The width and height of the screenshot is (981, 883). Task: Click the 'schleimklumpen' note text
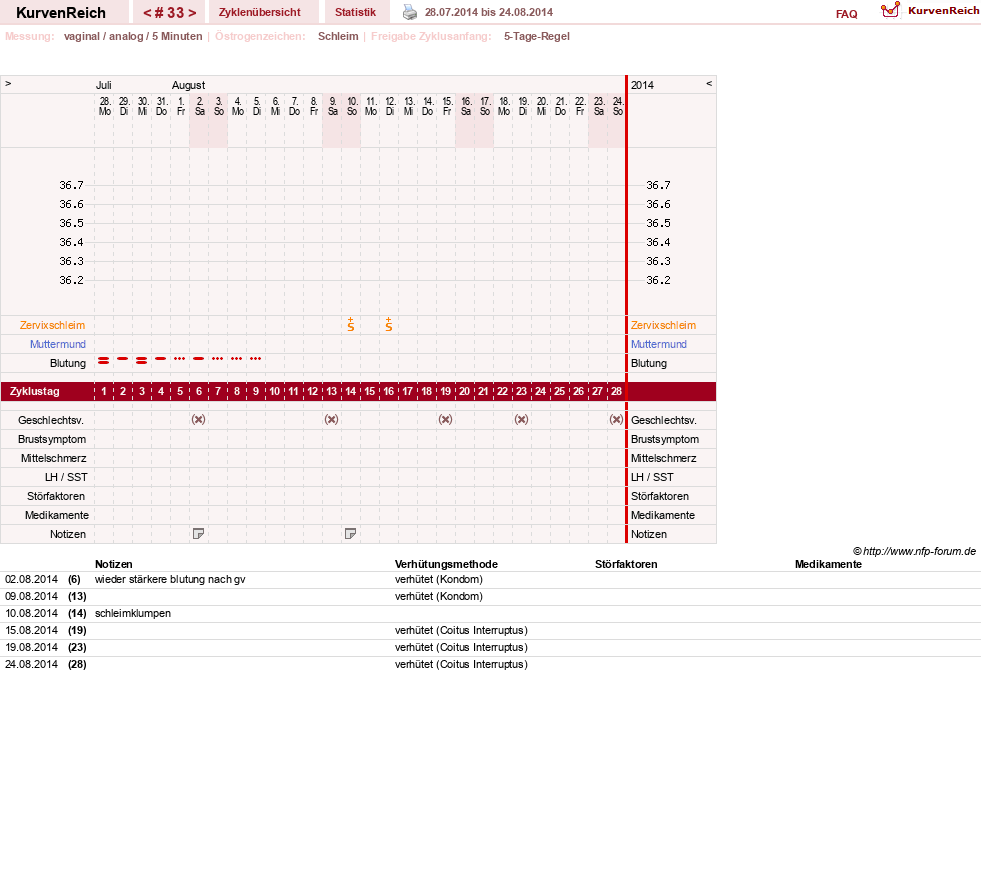coord(133,613)
